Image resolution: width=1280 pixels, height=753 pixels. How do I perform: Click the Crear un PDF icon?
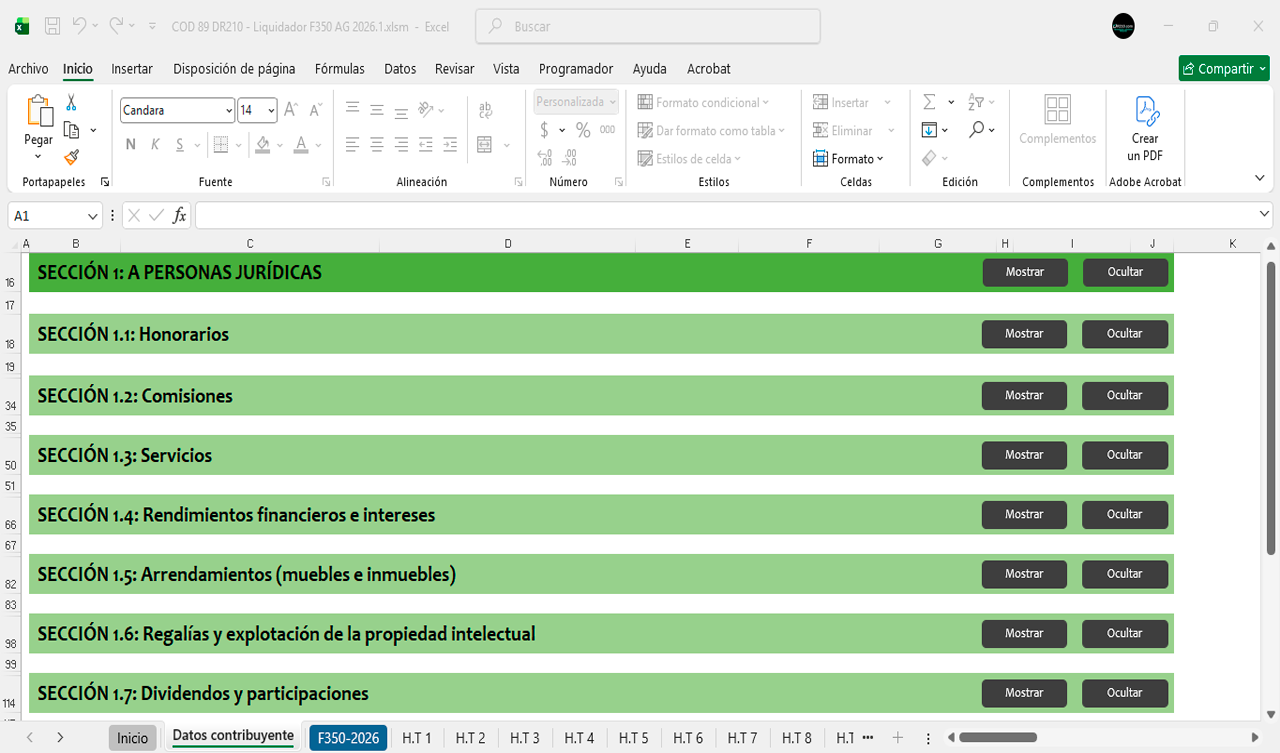coord(1145,128)
